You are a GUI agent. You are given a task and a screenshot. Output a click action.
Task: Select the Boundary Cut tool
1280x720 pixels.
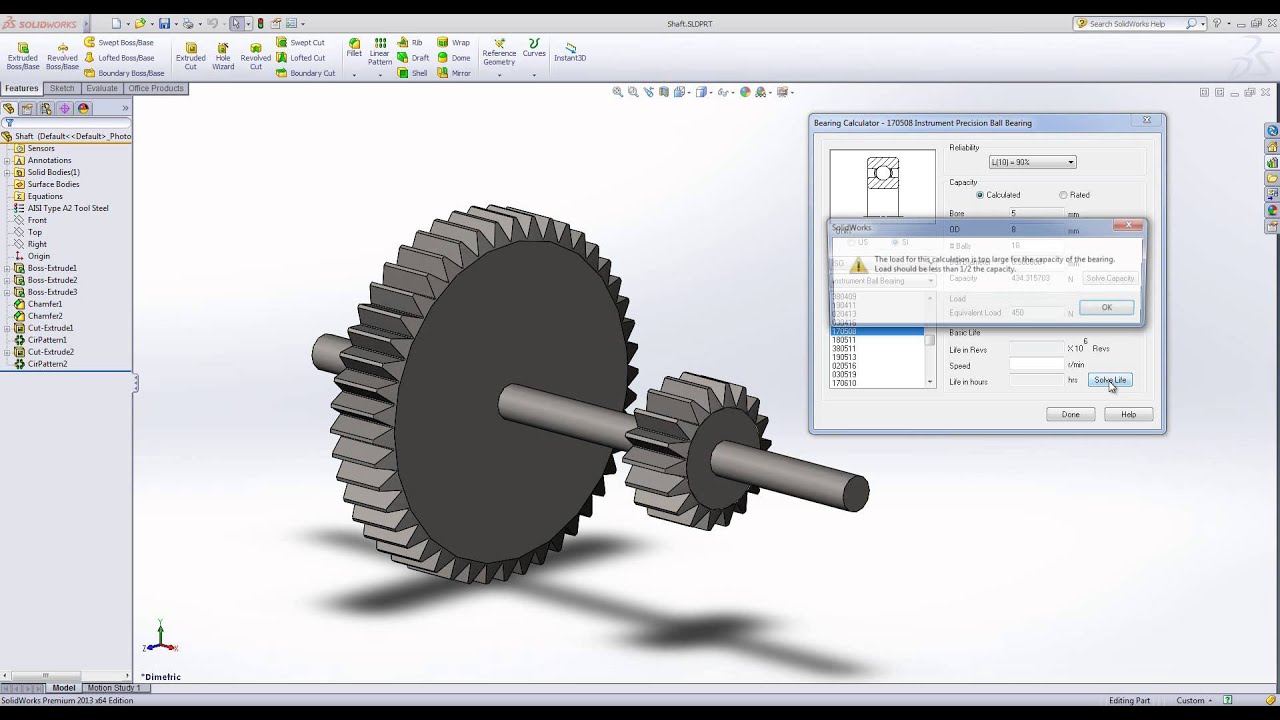click(305, 73)
